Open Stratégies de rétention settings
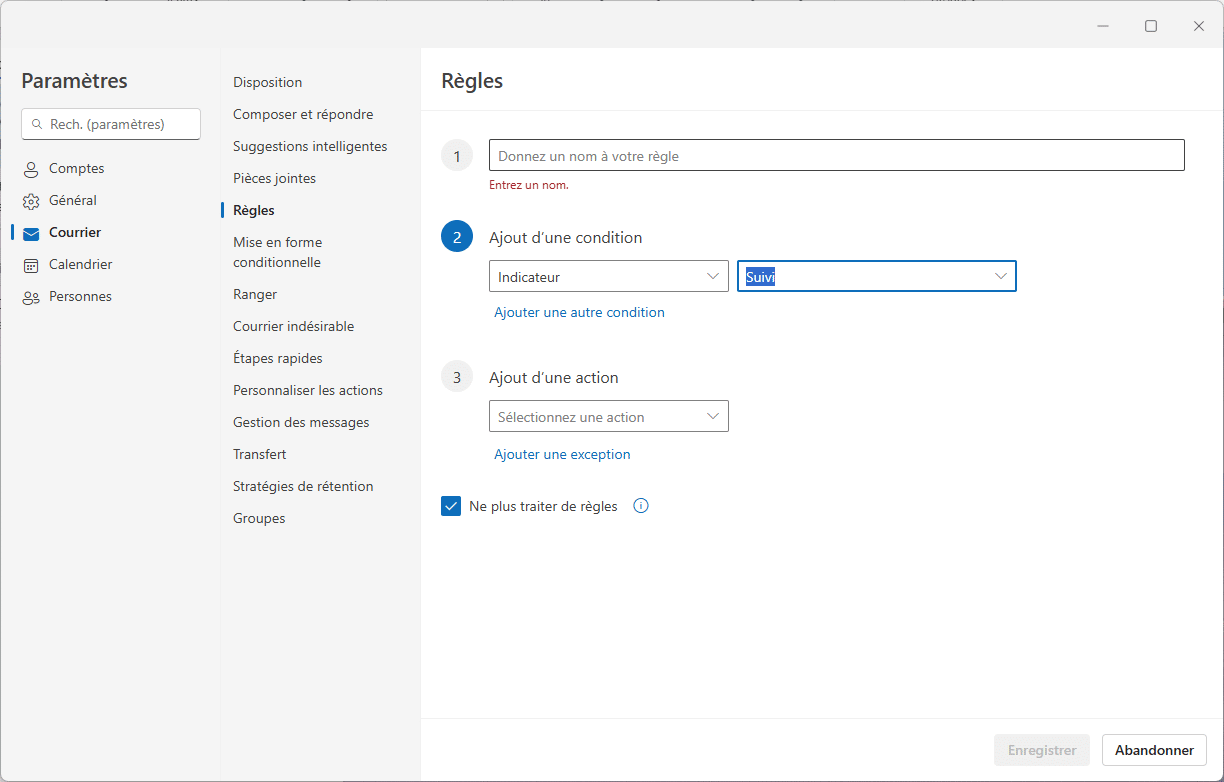This screenshot has width=1224, height=782. tap(303, 486)
